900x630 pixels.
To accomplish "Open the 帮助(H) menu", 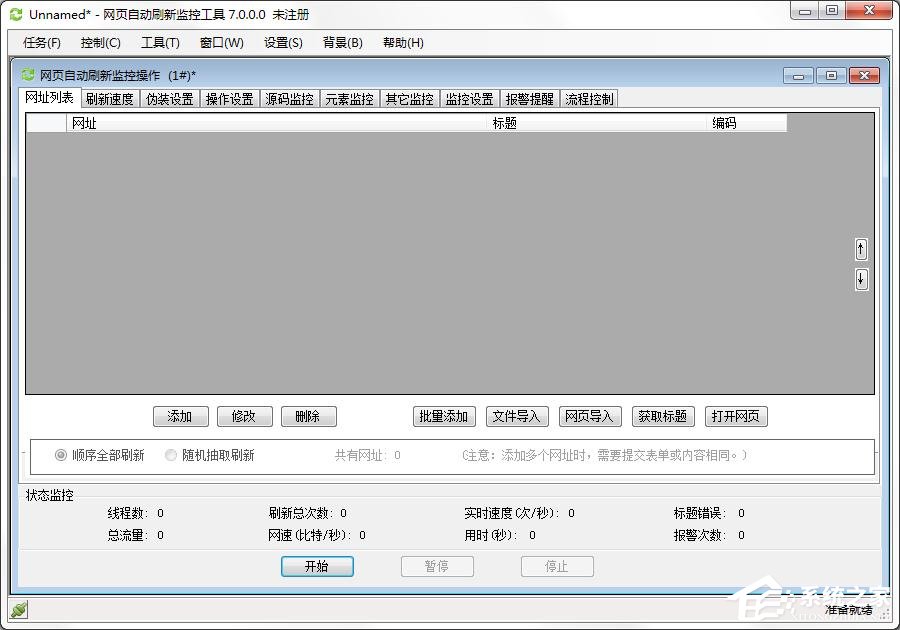I will pyautogui.click(x=402, y=43).
